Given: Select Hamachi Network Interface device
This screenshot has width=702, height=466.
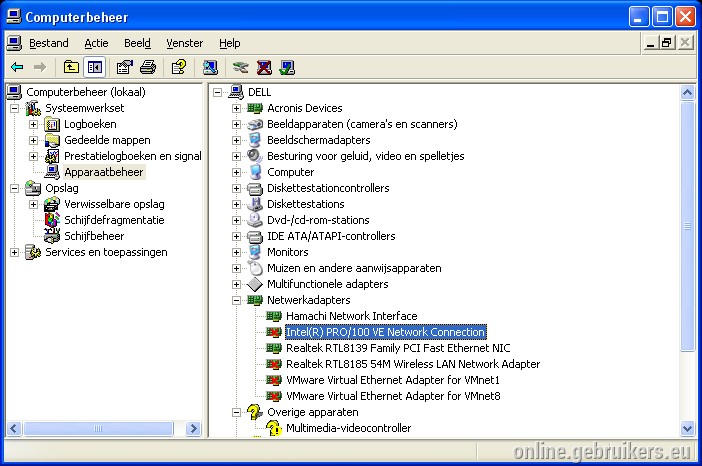Looking at the screenshot, I should point(351,316).
